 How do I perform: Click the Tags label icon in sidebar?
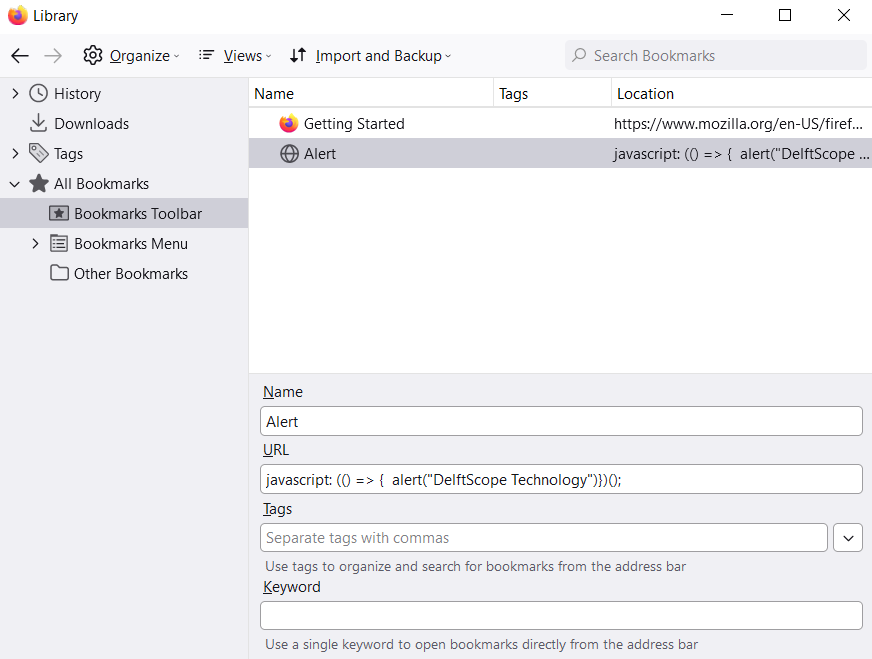coord(39,154)
